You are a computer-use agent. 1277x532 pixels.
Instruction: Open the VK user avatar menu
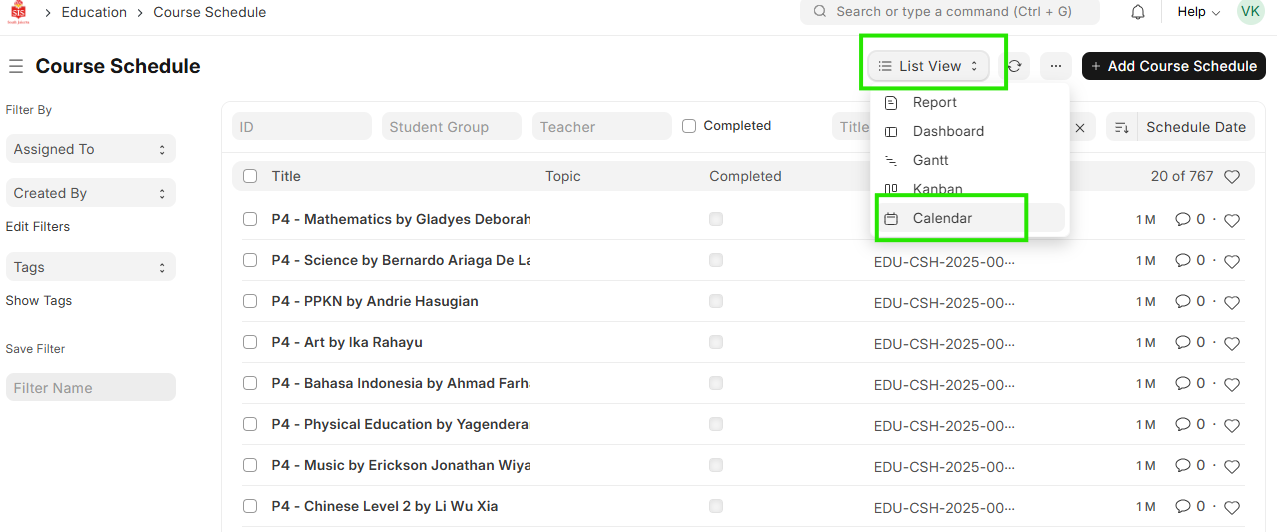click(x=1250, y=12)
